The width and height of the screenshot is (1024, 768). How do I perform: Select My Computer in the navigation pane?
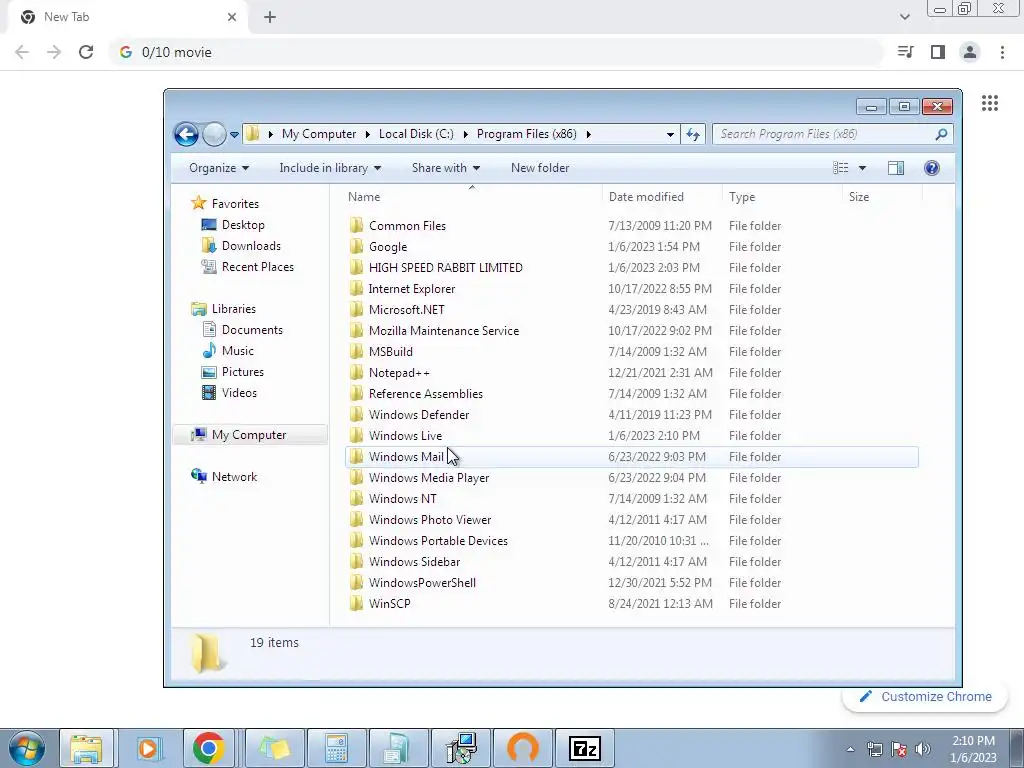click(249, 435)
